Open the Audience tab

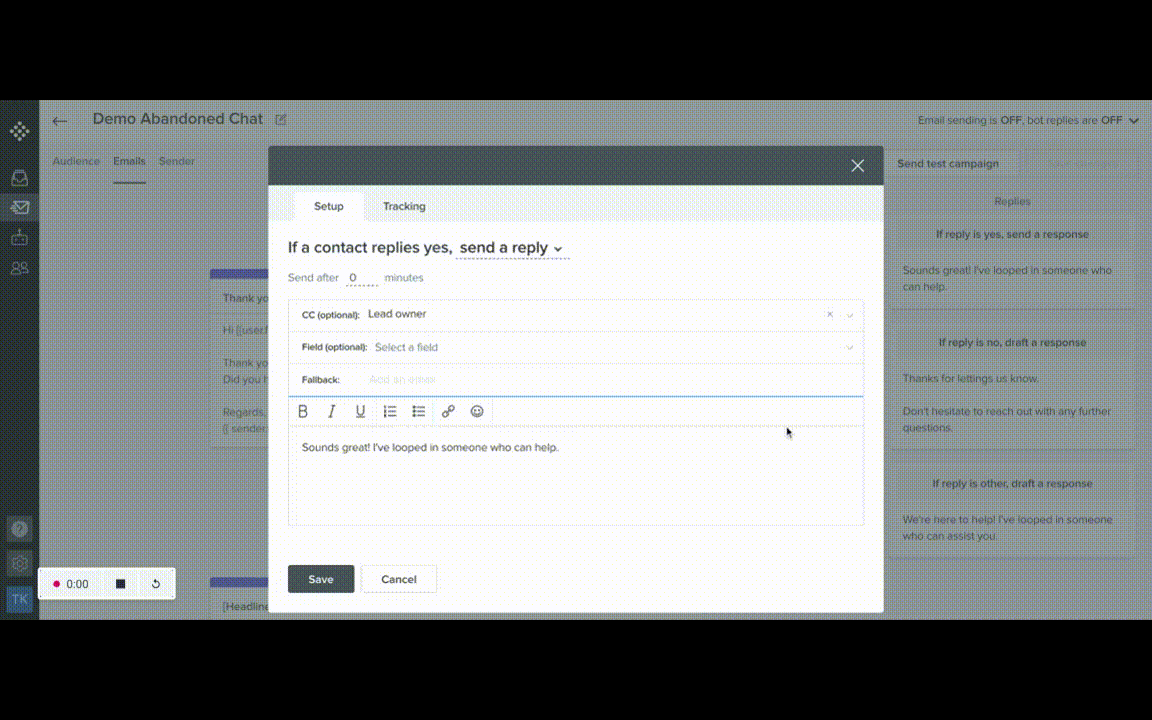[76, 161]
